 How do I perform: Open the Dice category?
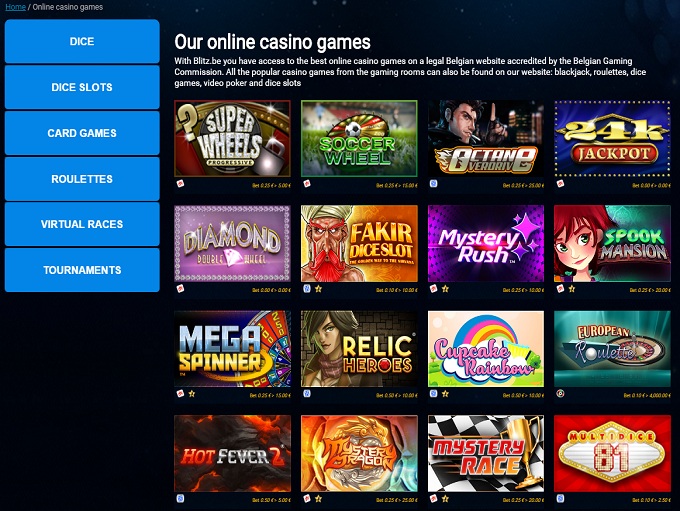tap(82, 41)
